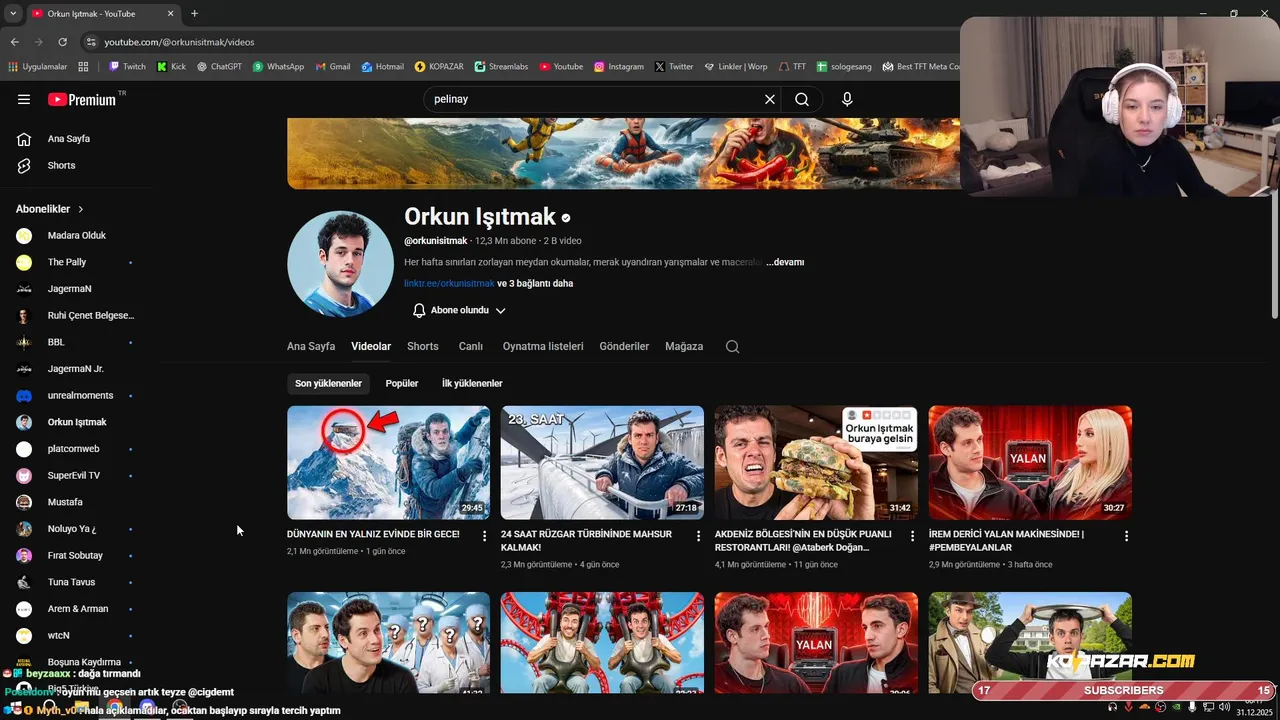Open the tab search dropdown arrow
Viewport: 1280px width, 720px height.
[13, 13]
